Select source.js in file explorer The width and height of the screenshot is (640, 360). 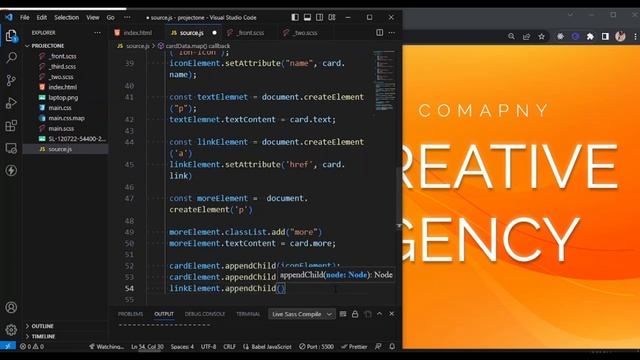tap(60, 149)
